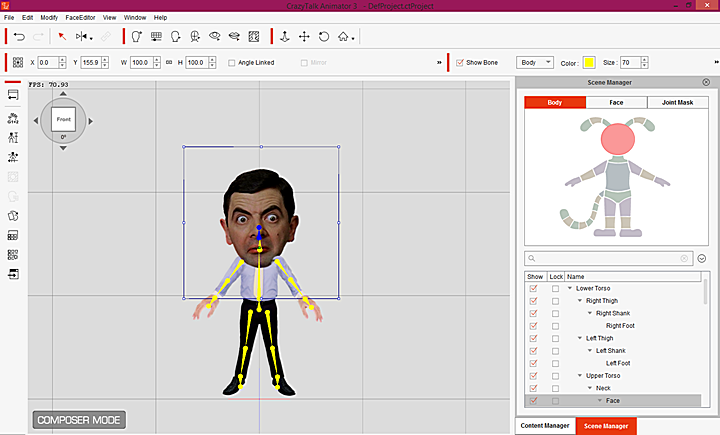Collapse the Neck tree node
The height and width of the screenshot is (435, 720).
(590, 388)
